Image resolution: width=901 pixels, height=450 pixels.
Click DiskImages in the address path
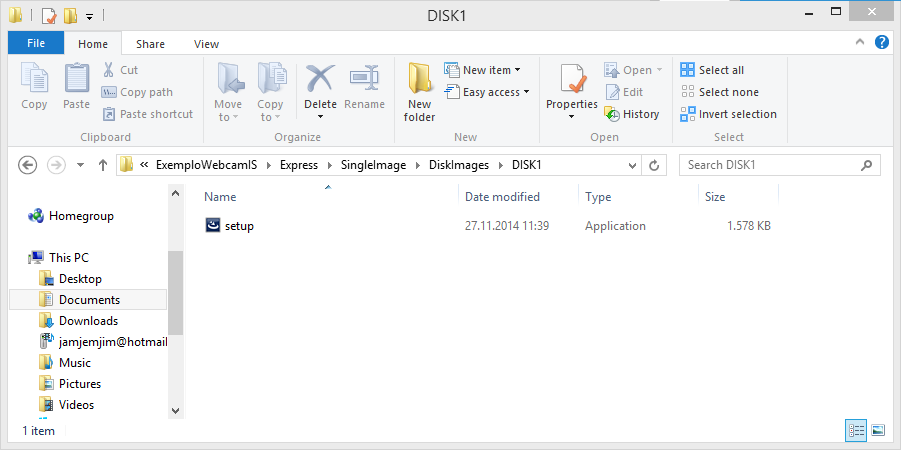[x=459, y=165]
